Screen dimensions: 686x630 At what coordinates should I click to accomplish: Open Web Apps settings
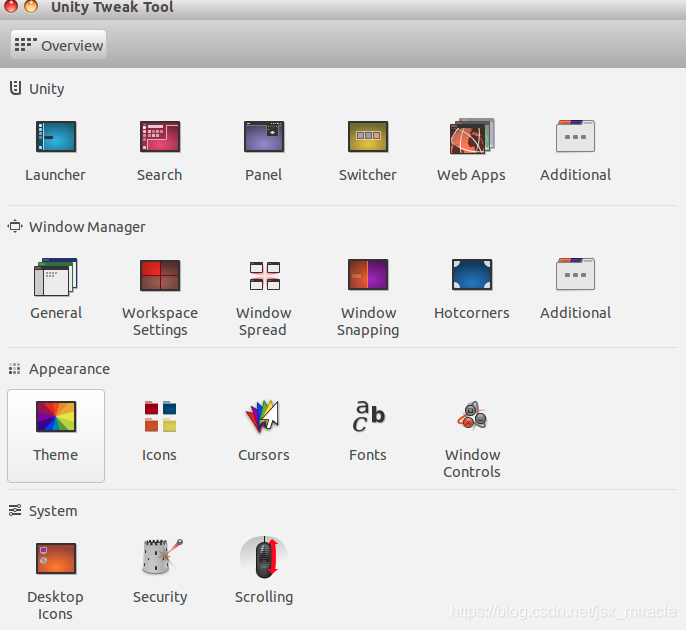472,150
